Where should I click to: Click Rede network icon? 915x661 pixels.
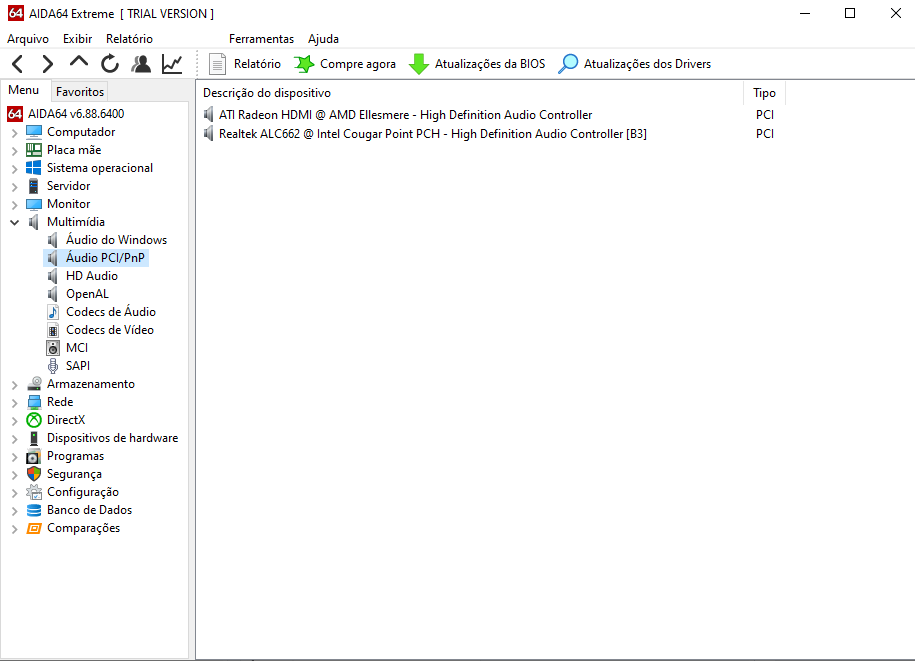[x=34, y=402]
